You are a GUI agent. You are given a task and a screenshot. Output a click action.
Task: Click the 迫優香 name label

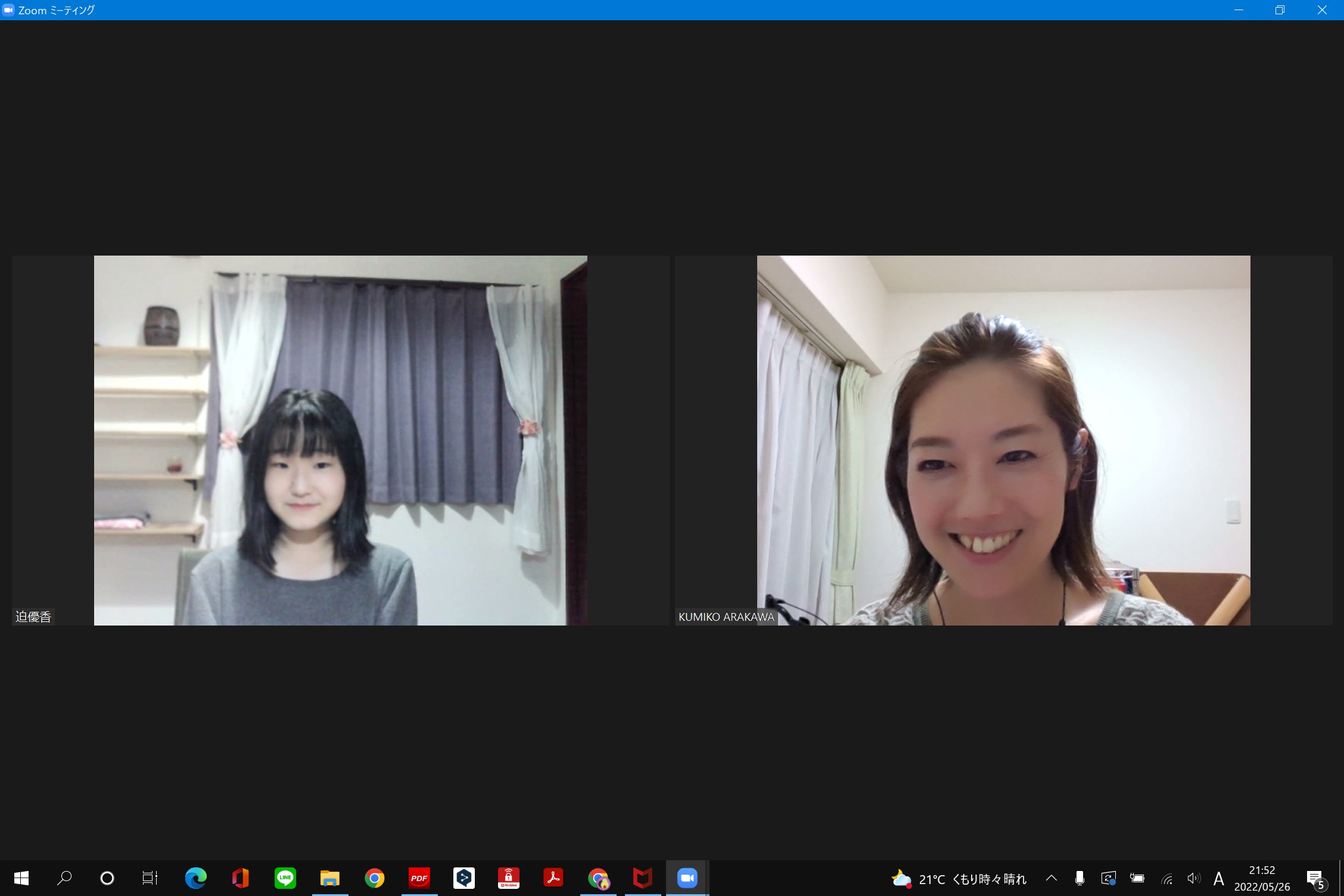33,617
